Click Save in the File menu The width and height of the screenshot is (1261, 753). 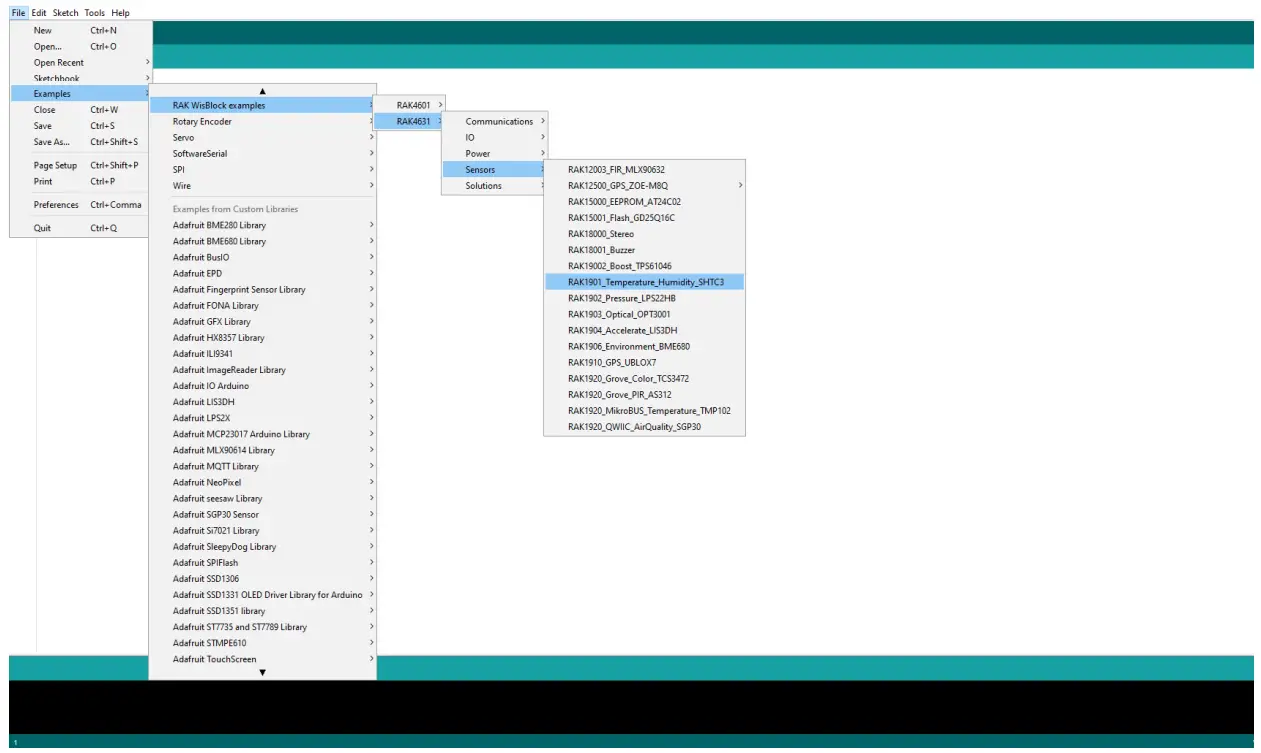click(x=81, y=126)
